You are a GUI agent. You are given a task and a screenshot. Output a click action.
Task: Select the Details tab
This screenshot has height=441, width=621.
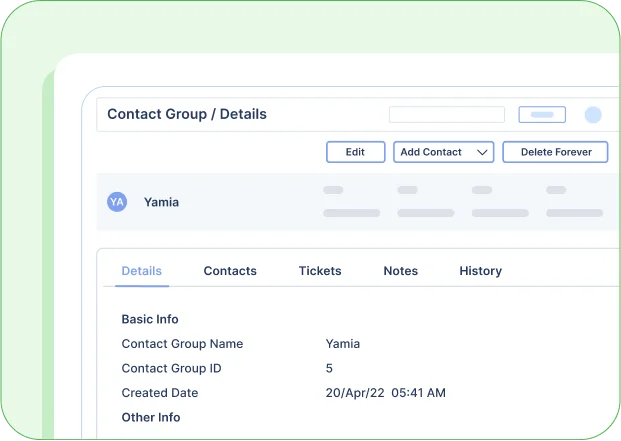point(142,271)
